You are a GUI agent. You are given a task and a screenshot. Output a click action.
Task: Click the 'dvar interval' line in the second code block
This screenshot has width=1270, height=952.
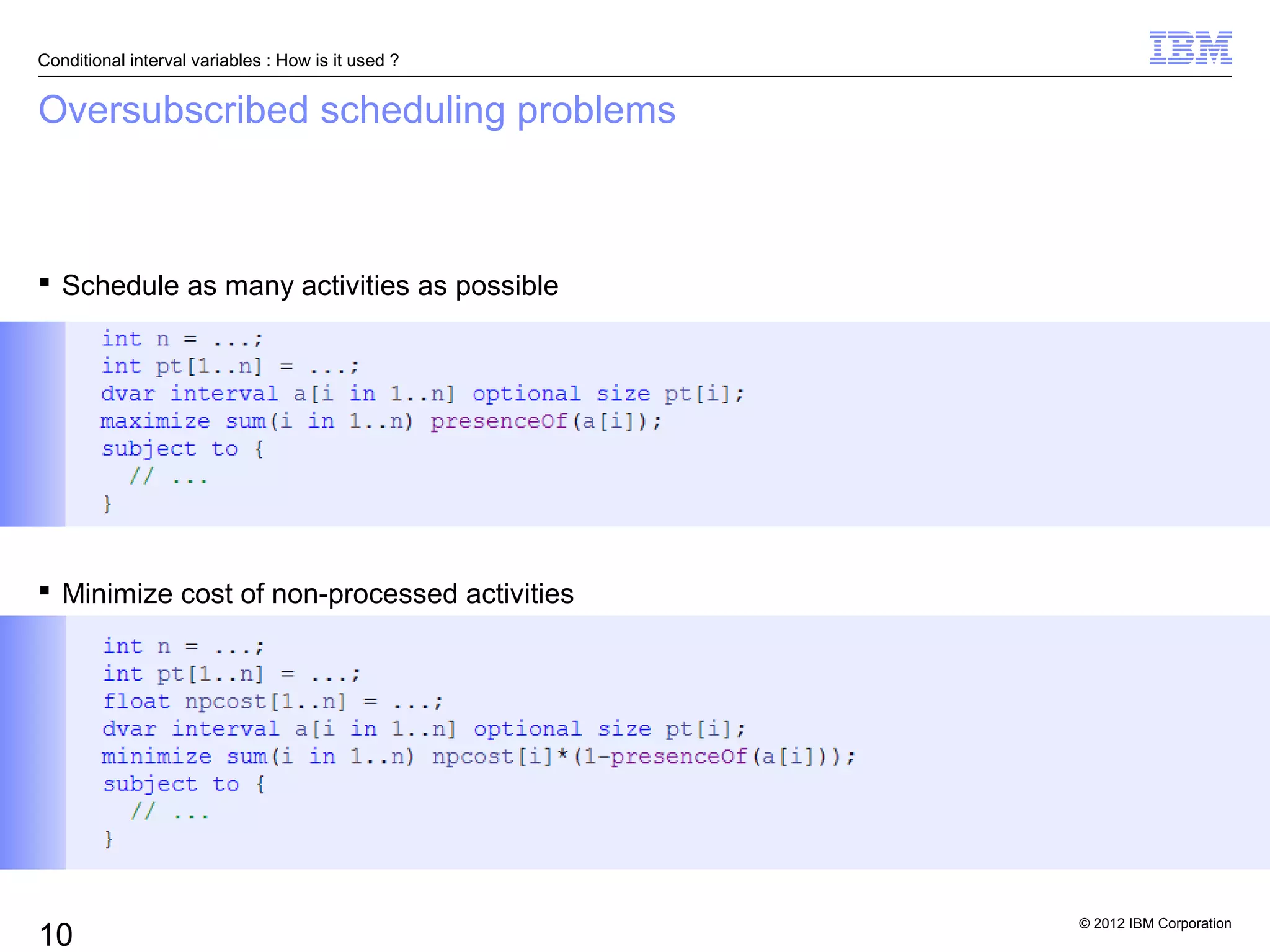[x=424, y=729]
